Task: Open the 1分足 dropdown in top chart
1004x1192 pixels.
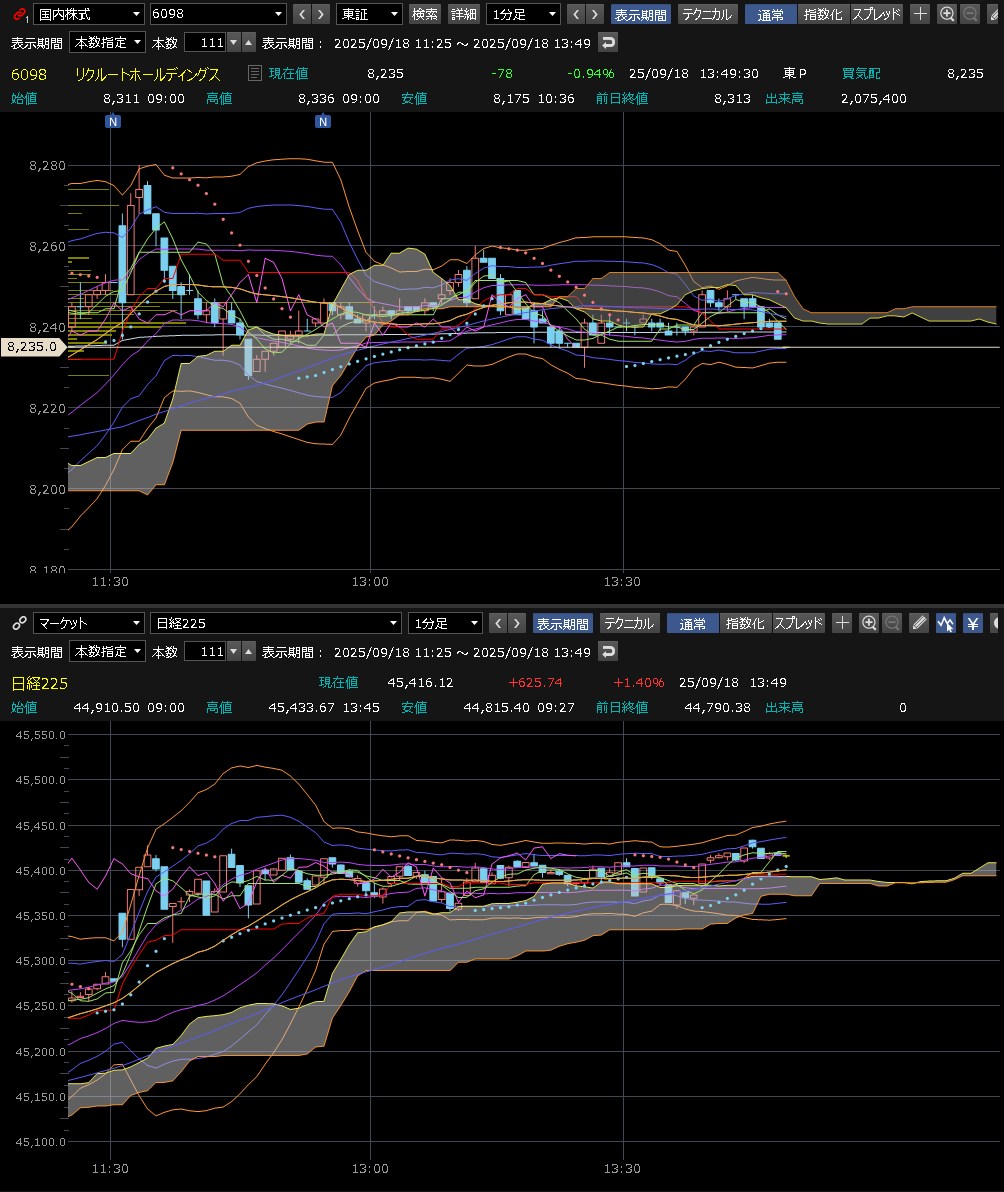Action: tap(523, 14)
